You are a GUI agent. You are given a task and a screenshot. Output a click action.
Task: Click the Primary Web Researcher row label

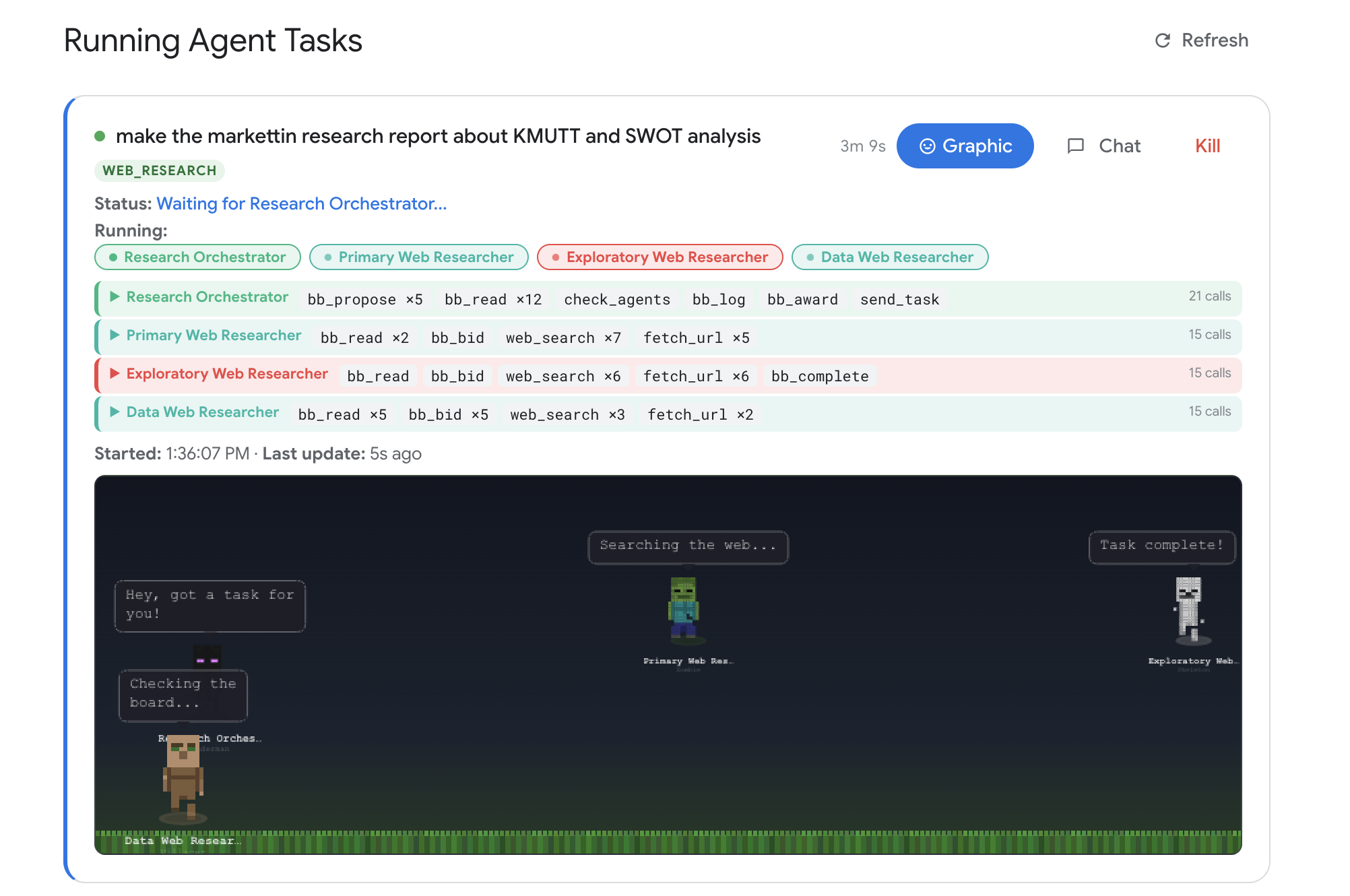click(x=214, y=335)
